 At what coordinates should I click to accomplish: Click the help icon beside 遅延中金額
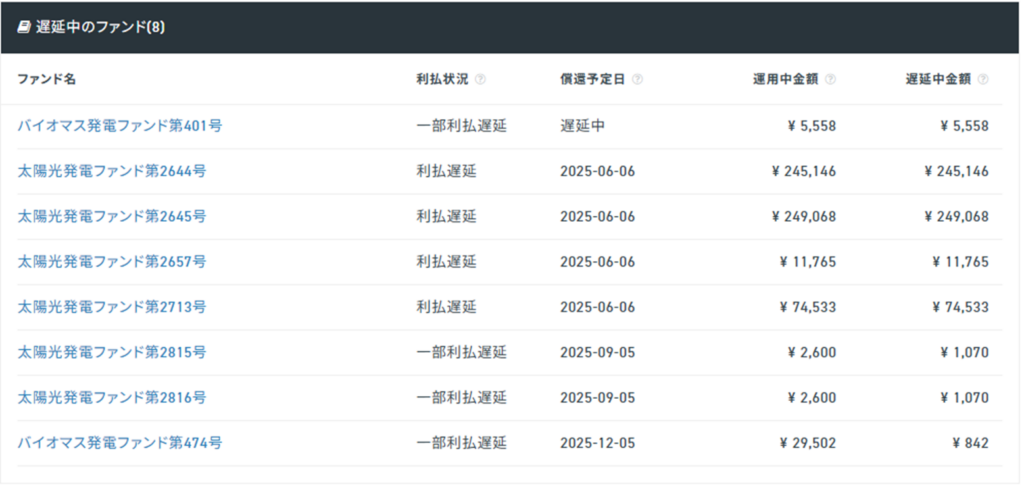coord(983,80)
